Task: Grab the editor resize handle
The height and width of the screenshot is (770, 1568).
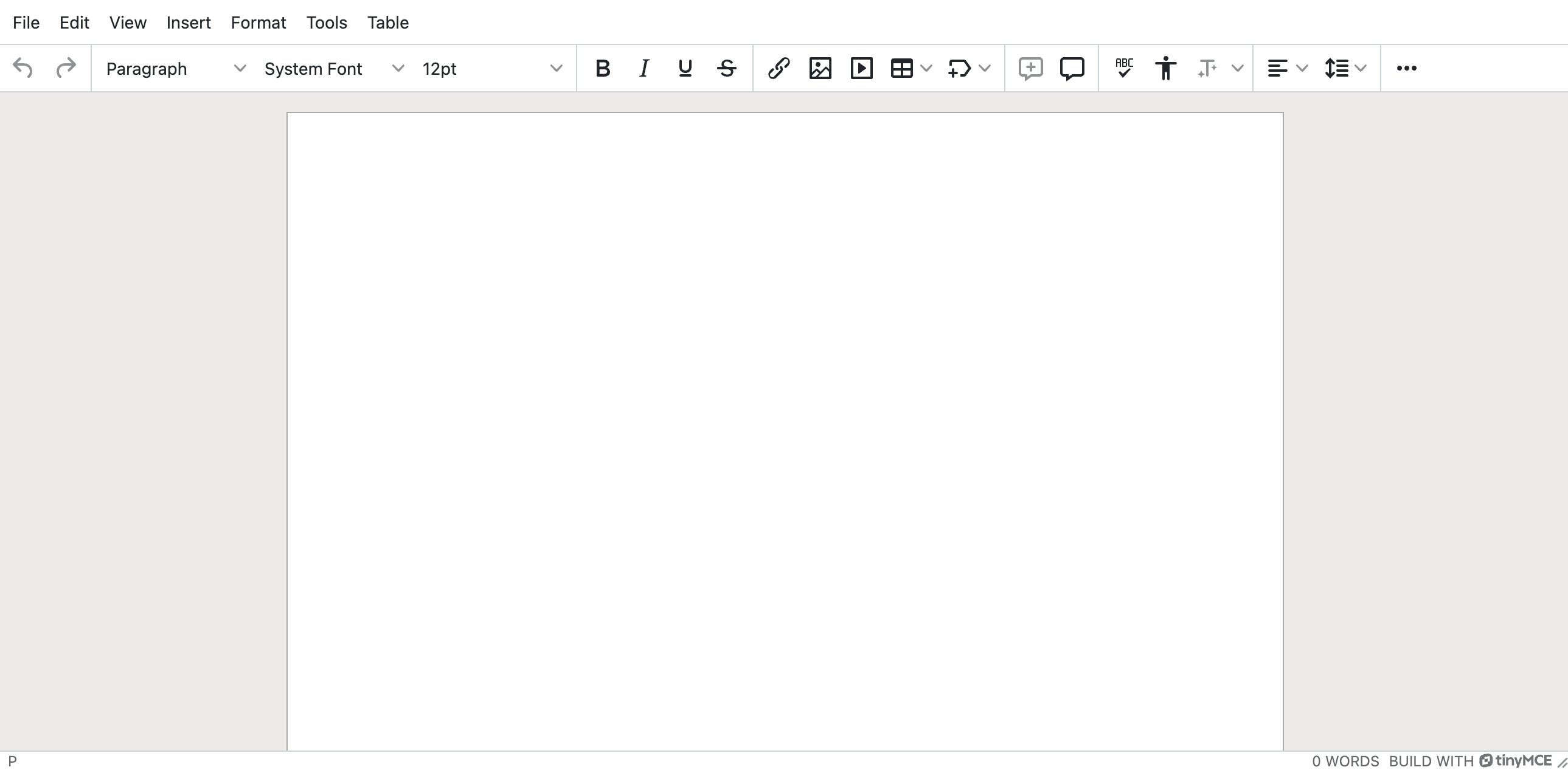Action: tap(1562, 761)
